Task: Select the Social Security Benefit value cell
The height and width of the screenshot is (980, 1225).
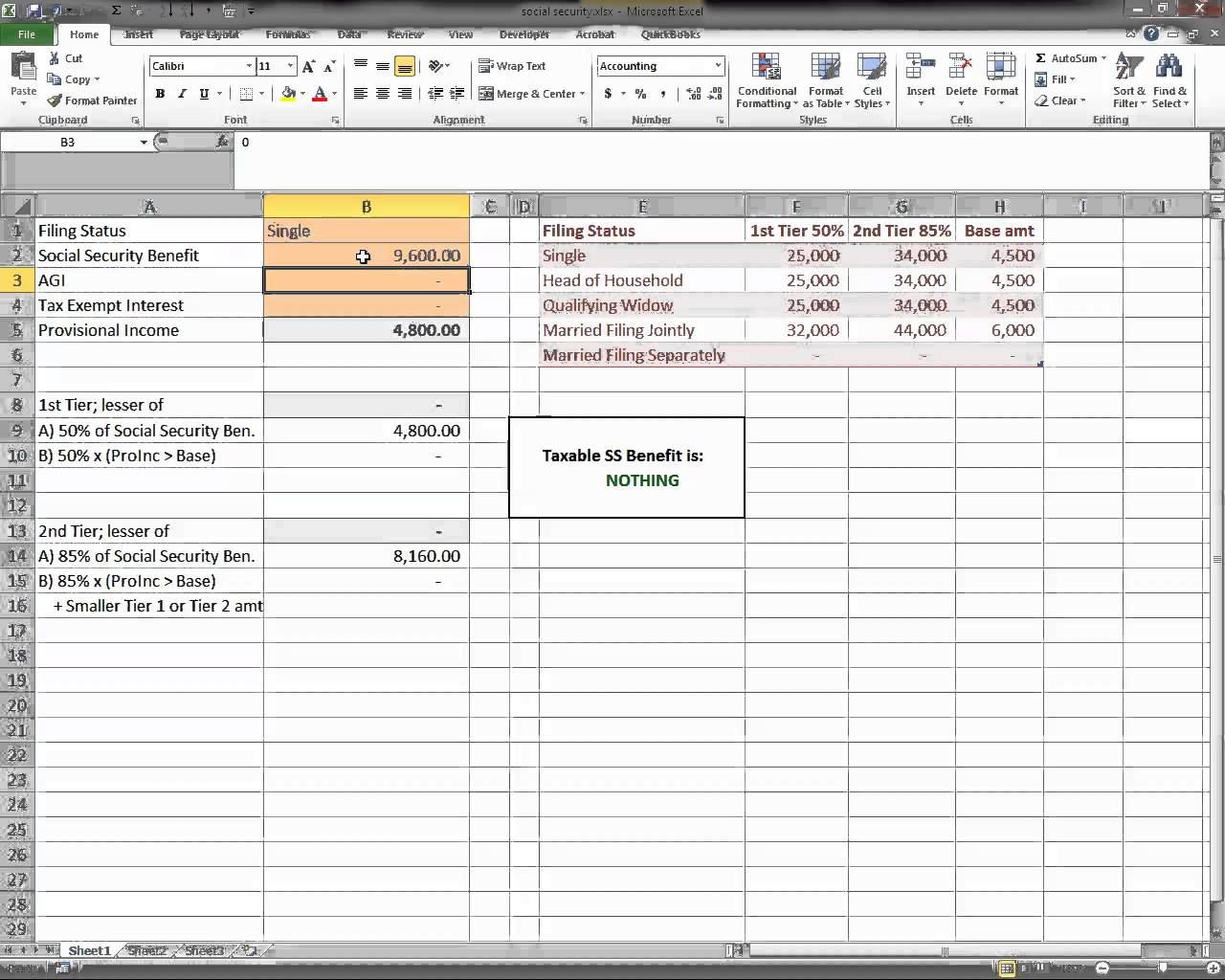Action: [x=367, y=256]
